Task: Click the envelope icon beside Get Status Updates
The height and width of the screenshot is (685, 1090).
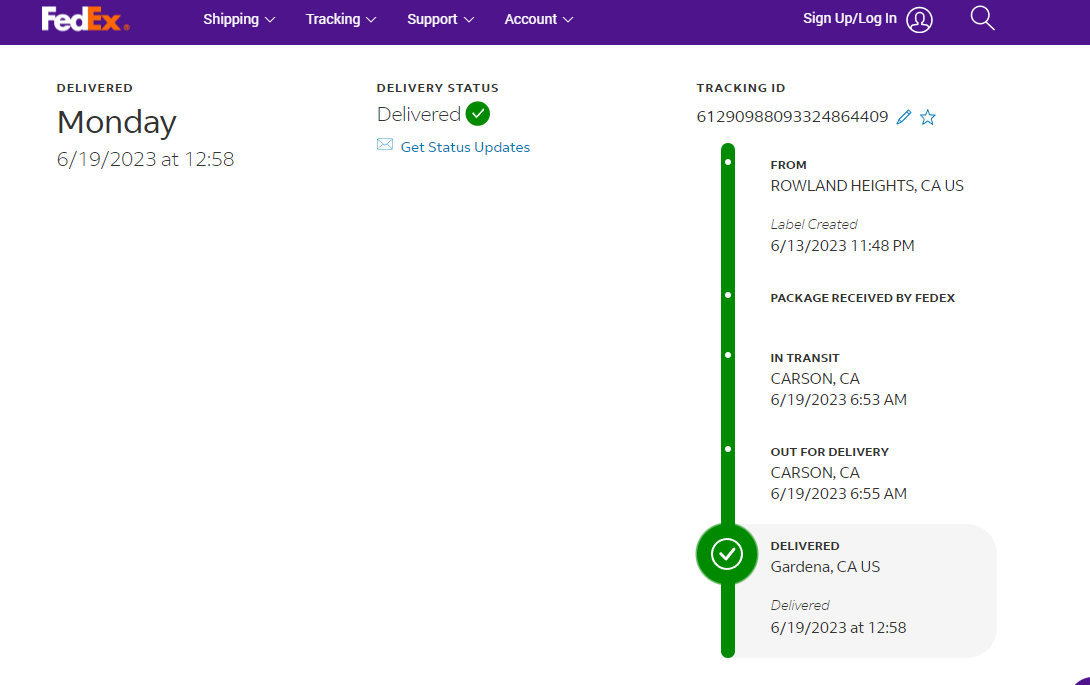Action: [385, 145]
